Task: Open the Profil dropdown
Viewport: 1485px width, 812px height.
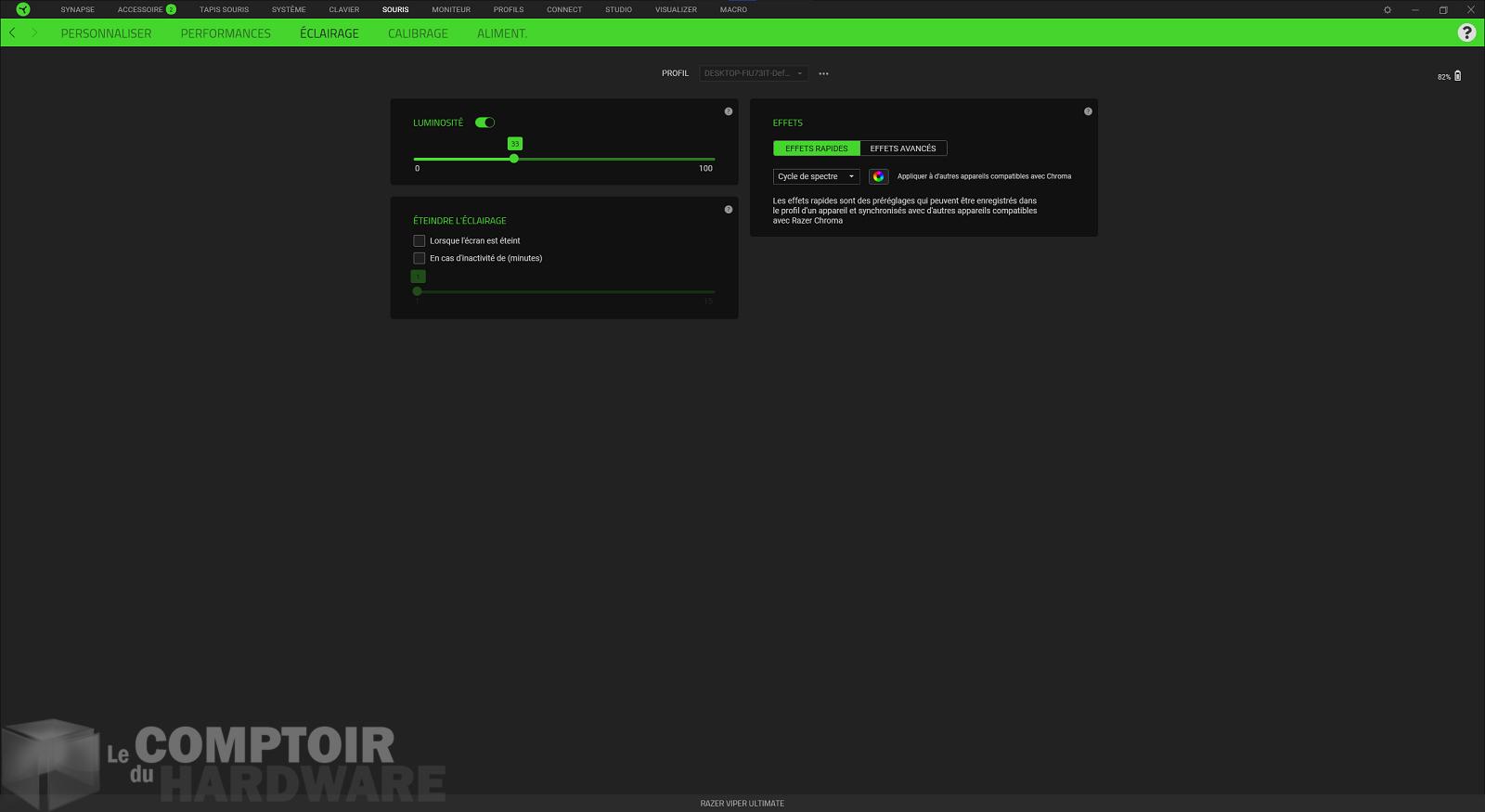Action: 753,73
